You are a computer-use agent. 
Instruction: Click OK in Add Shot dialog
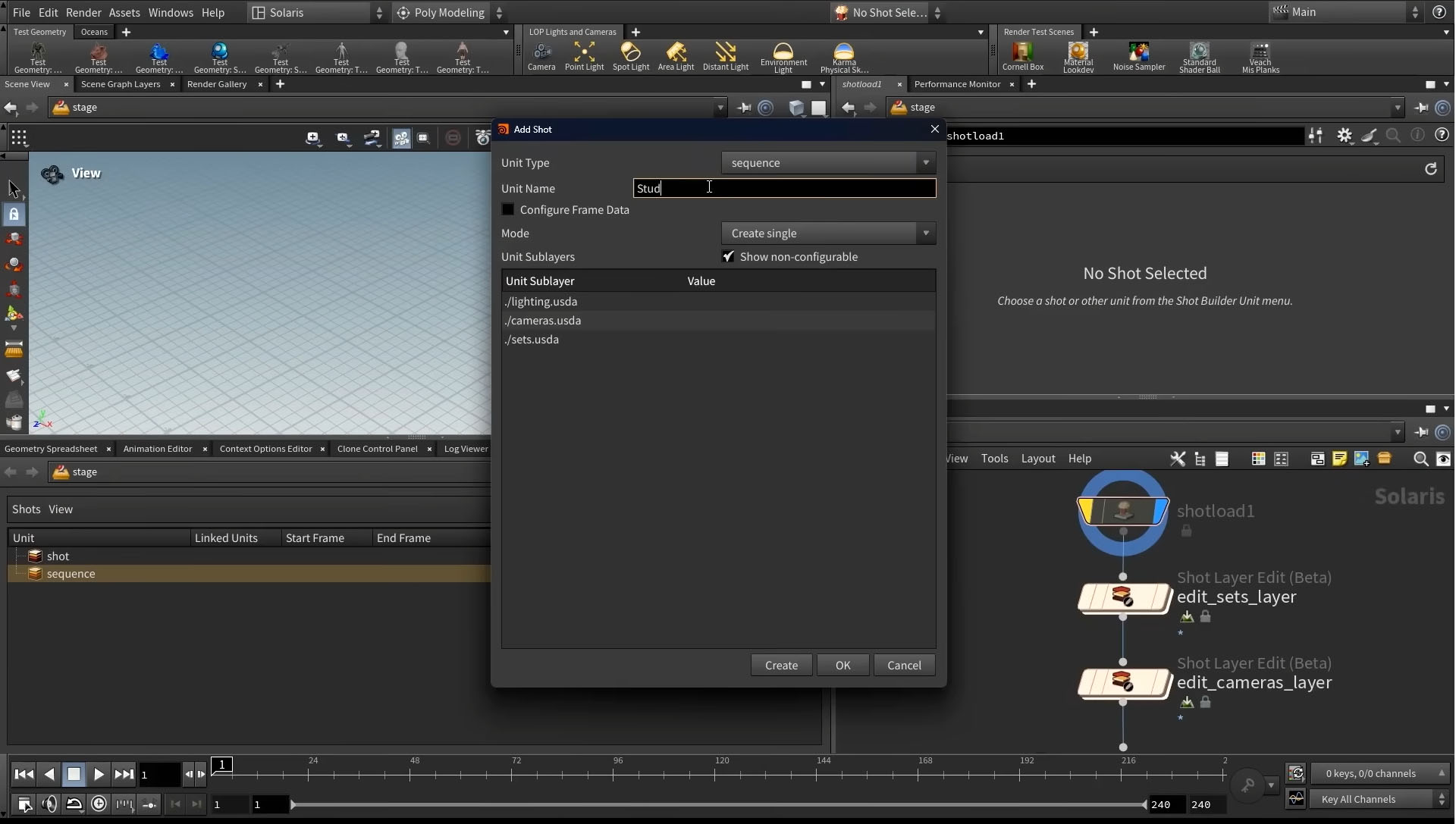click(843, 665)
